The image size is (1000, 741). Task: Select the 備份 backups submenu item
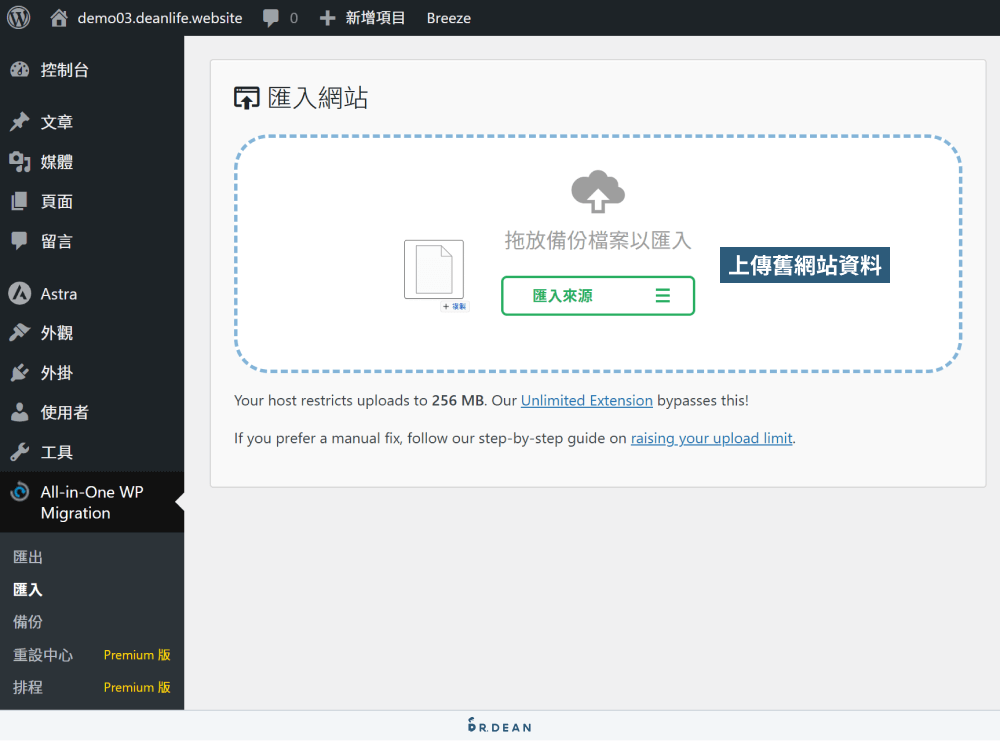point(27,621)
